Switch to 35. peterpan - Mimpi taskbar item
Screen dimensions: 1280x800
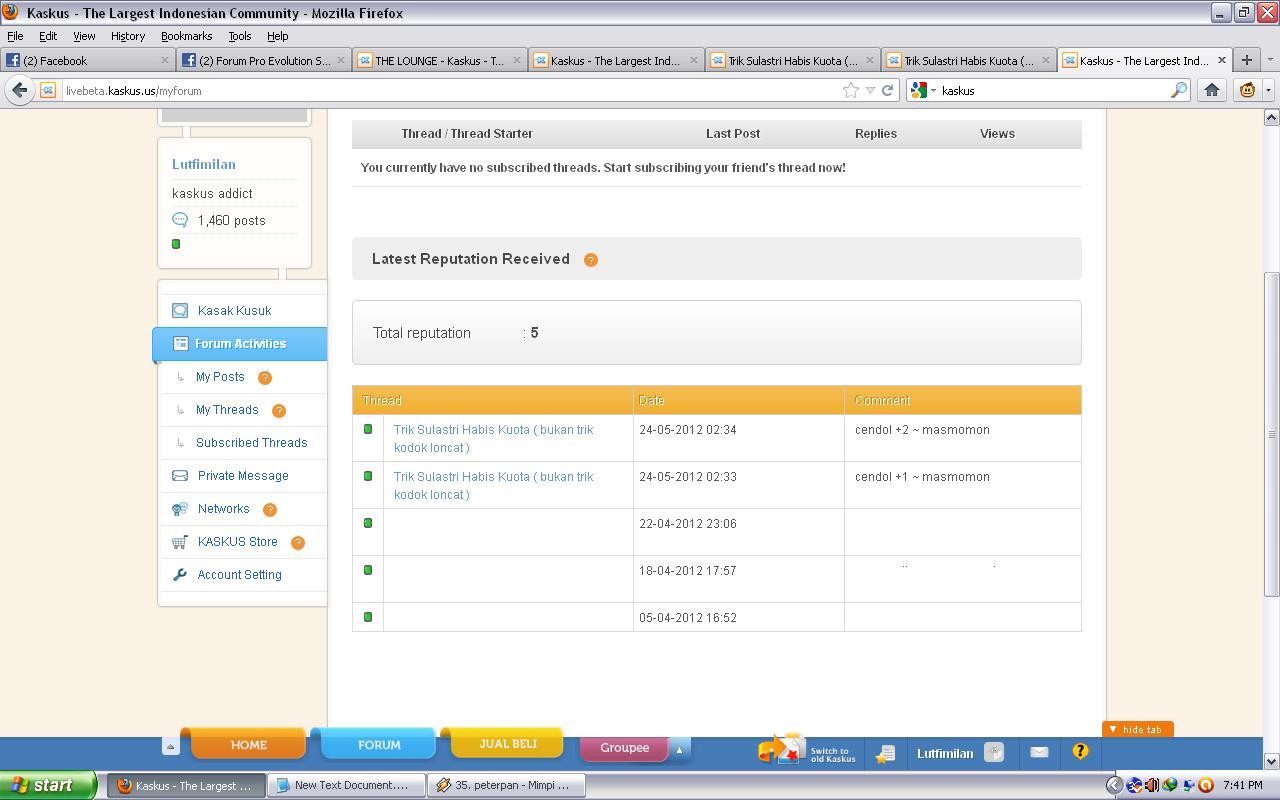pyautogui.click(x=506, y=785)
